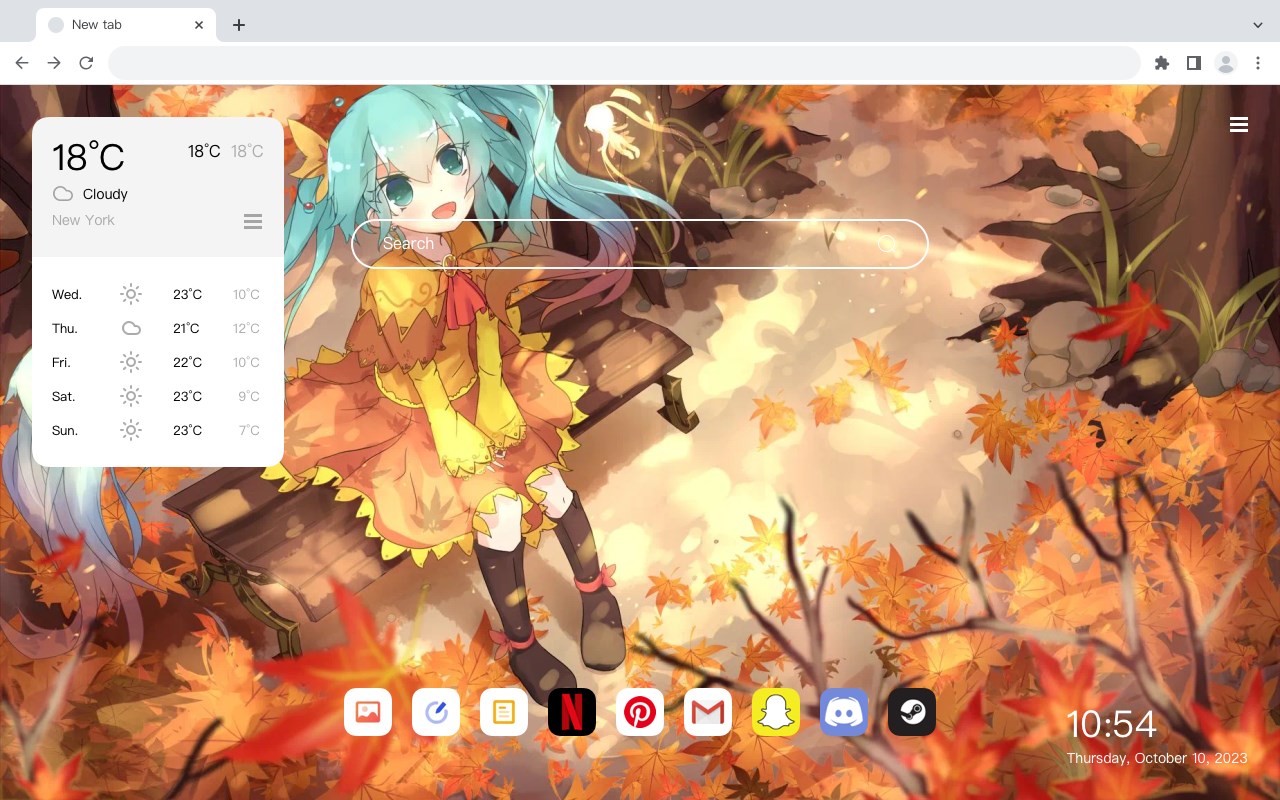Open the Chrome three-dot menu

(1258, 63)
